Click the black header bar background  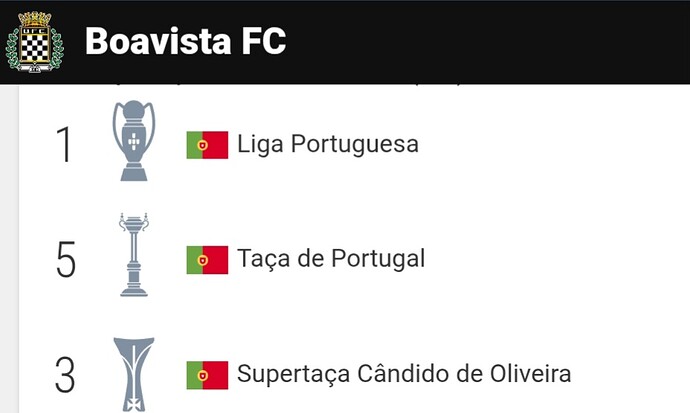point(484,42)
